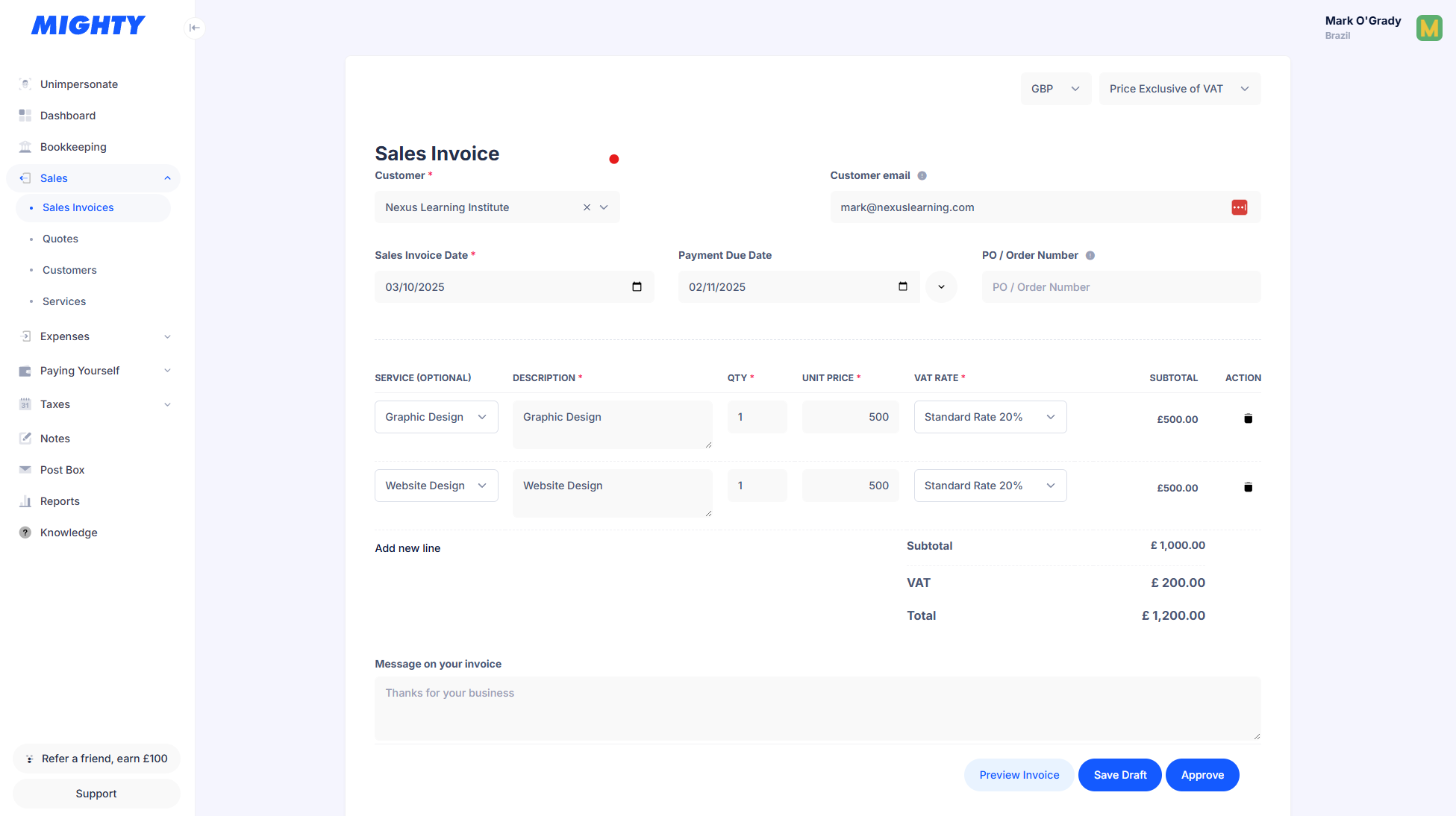Open the GBP currency dropdown

coord(1055,89)
